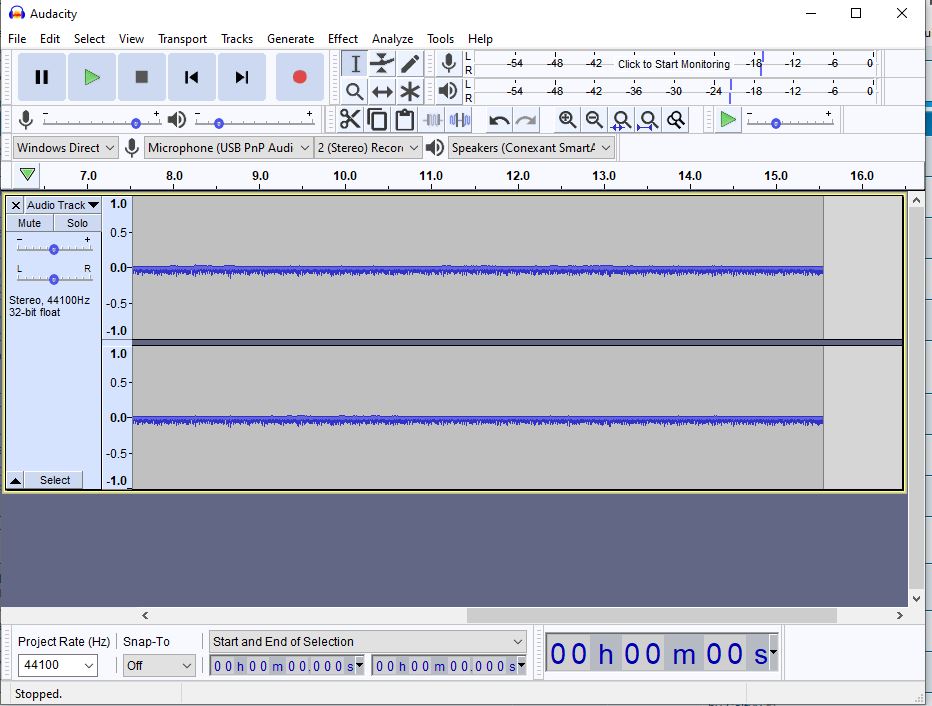Viewport: 932px width, 706px height.
Task: Select the Multi-Tool asterisk icon
Action: tap(410, 92)
